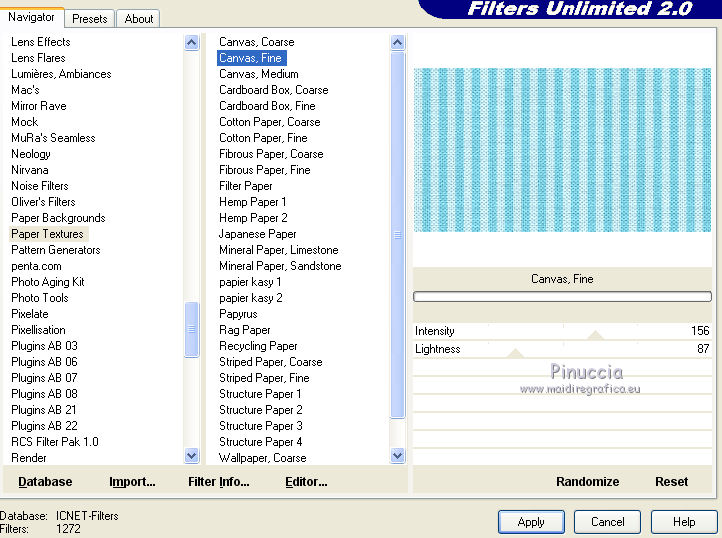Image resolution: width=722 pixels, height=538 pixels.
Task: Click Randomize
Action: point(588,482)
